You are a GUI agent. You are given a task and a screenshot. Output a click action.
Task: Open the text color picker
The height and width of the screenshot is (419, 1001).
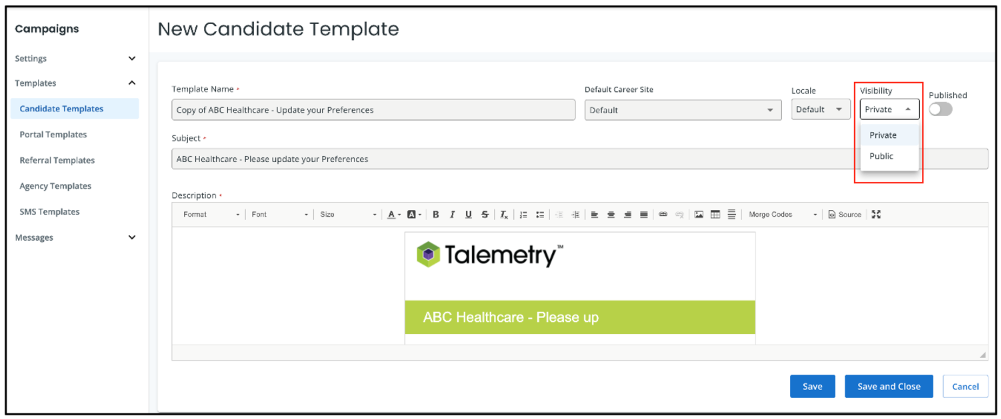(x=394, y=215)
